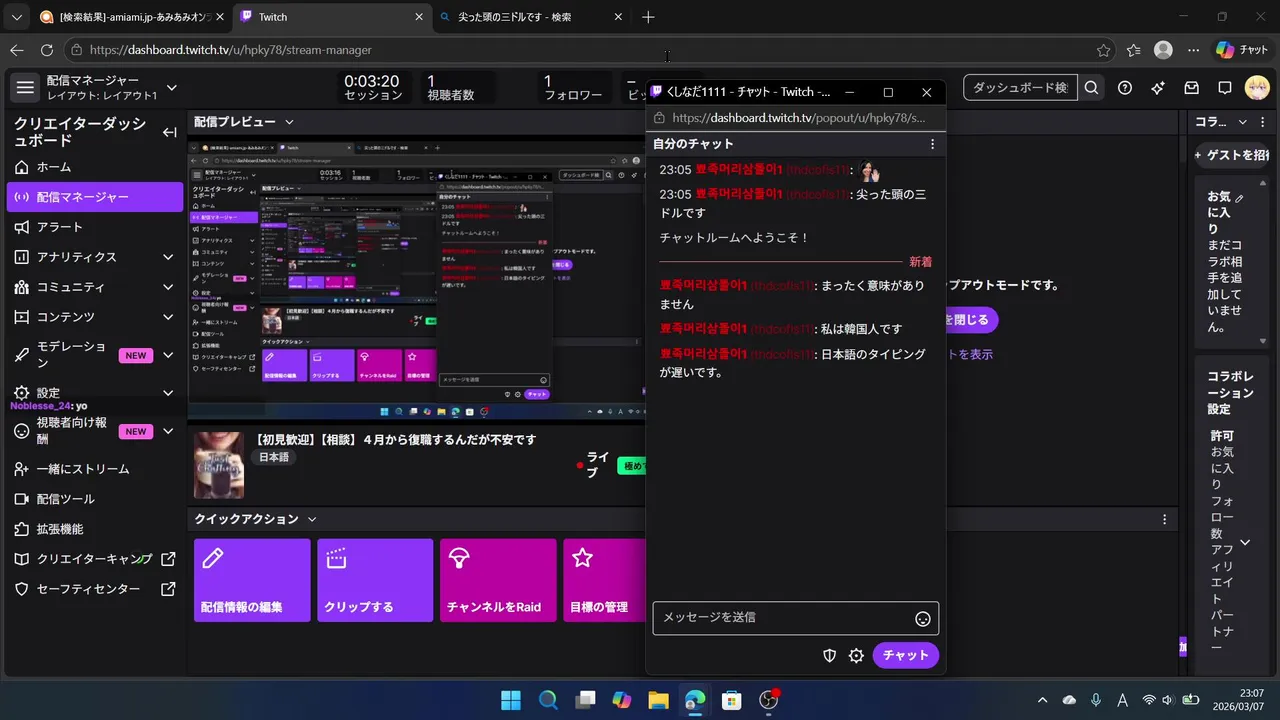Open the クリエイターキャンプ external link
Screen dimensions: 1280x720
95,559
